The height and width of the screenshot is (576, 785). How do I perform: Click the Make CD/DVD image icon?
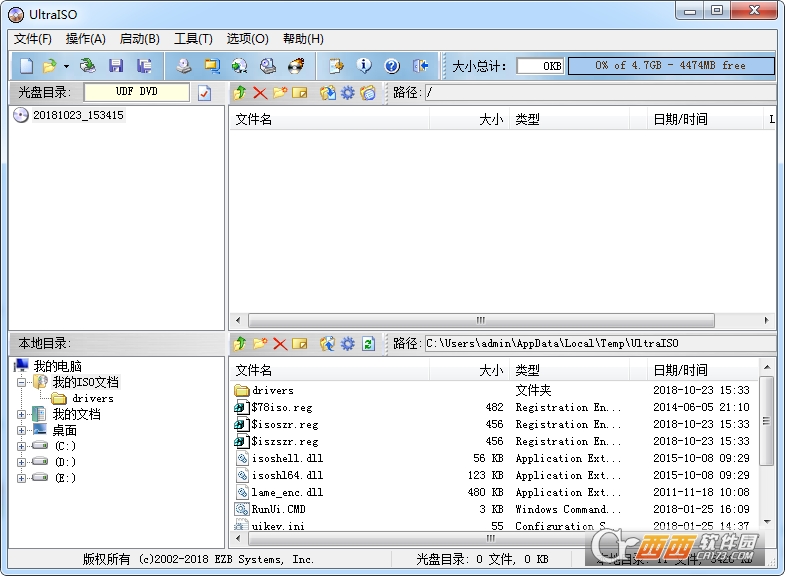pyautogui.click(x=184, y=66)
